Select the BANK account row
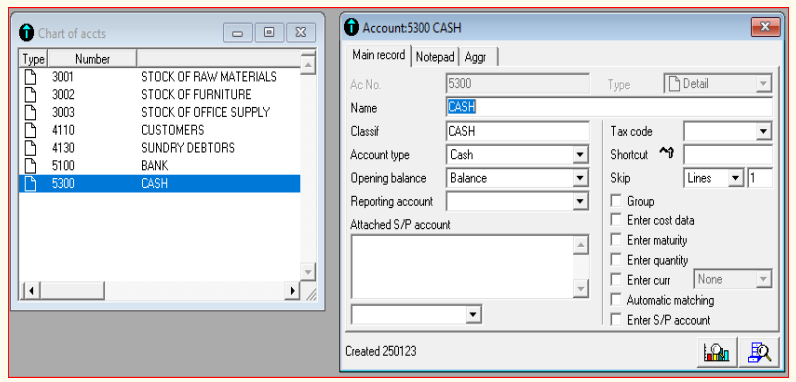Image resolution: width=796 pixels, height=382 pixels. click(x=159, y=166)
